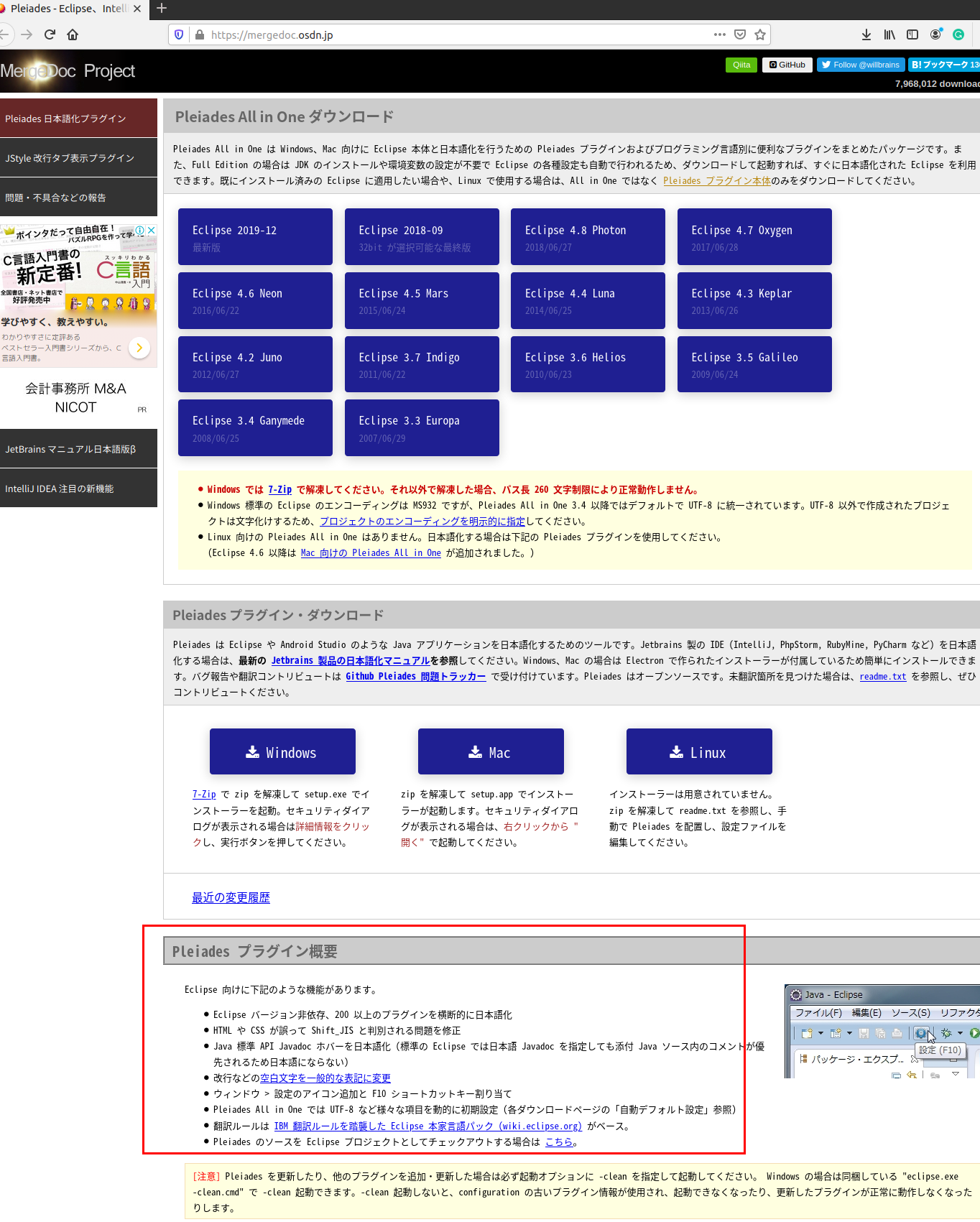This screenshot has width=980, height=1222.
Task: Save page to Pocket icon
Action: click(740, 34)
